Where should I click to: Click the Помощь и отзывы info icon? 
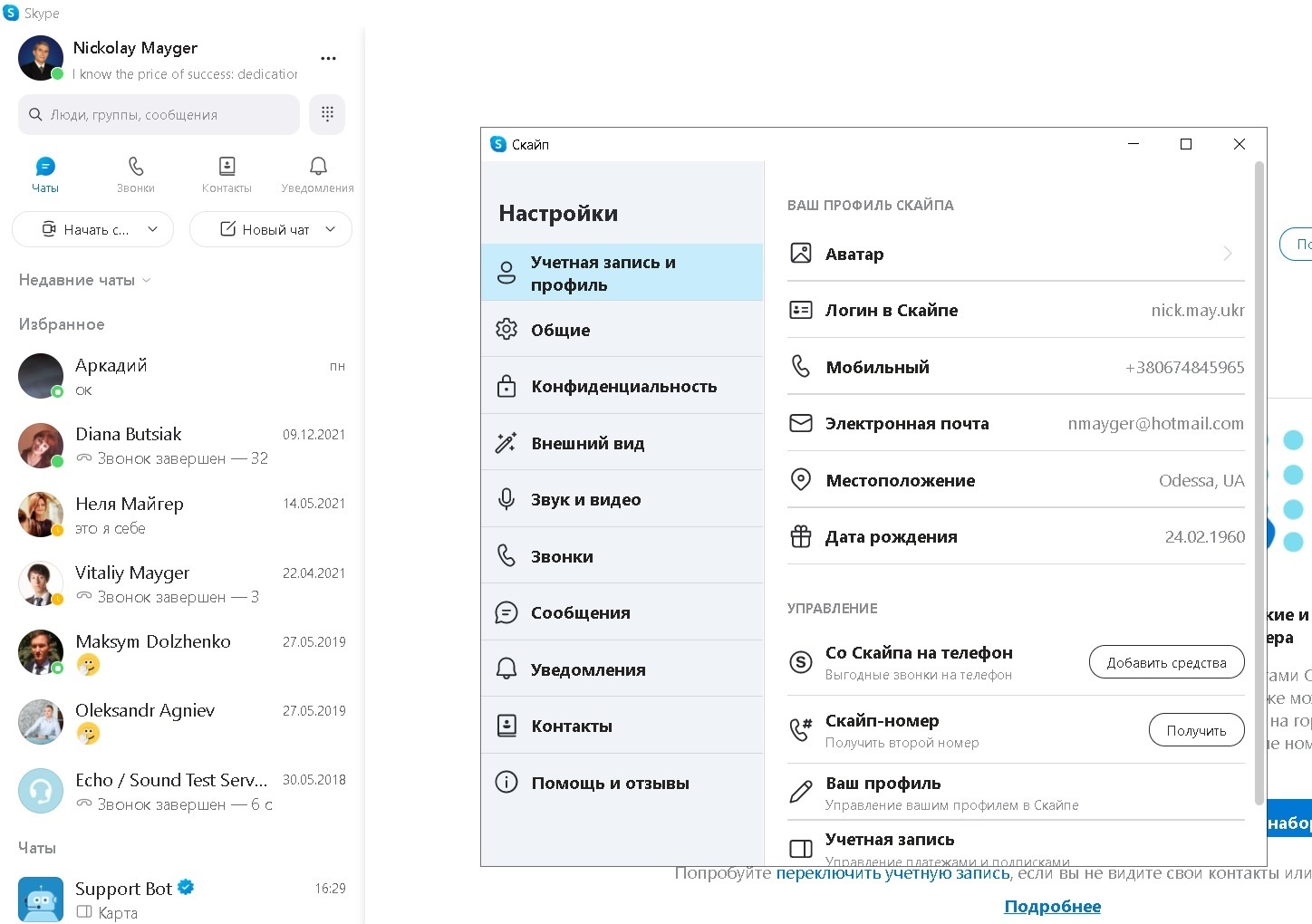pos(506,782)
